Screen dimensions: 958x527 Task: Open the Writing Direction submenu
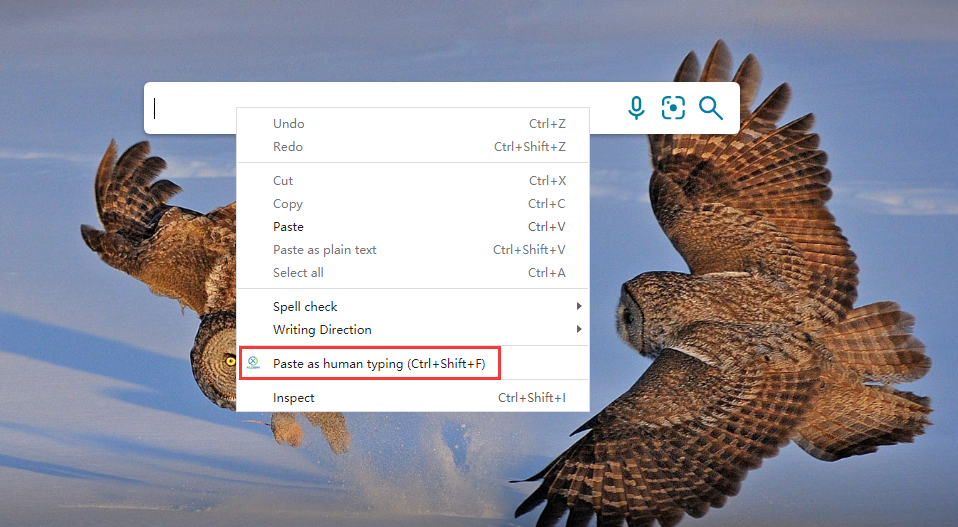[413, 330]
